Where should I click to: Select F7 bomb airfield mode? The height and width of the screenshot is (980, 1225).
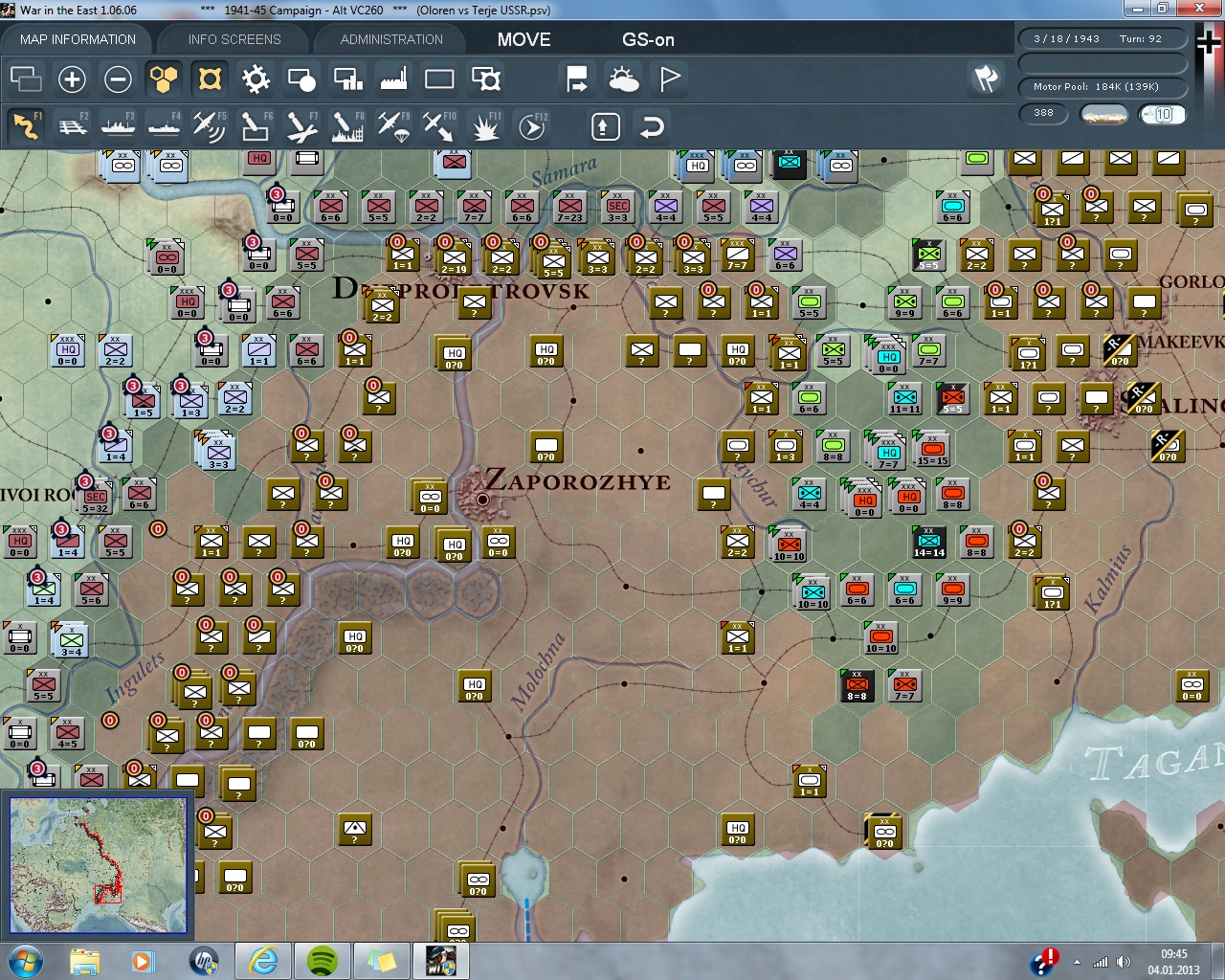pyautogui.click(x=301, y=126)
